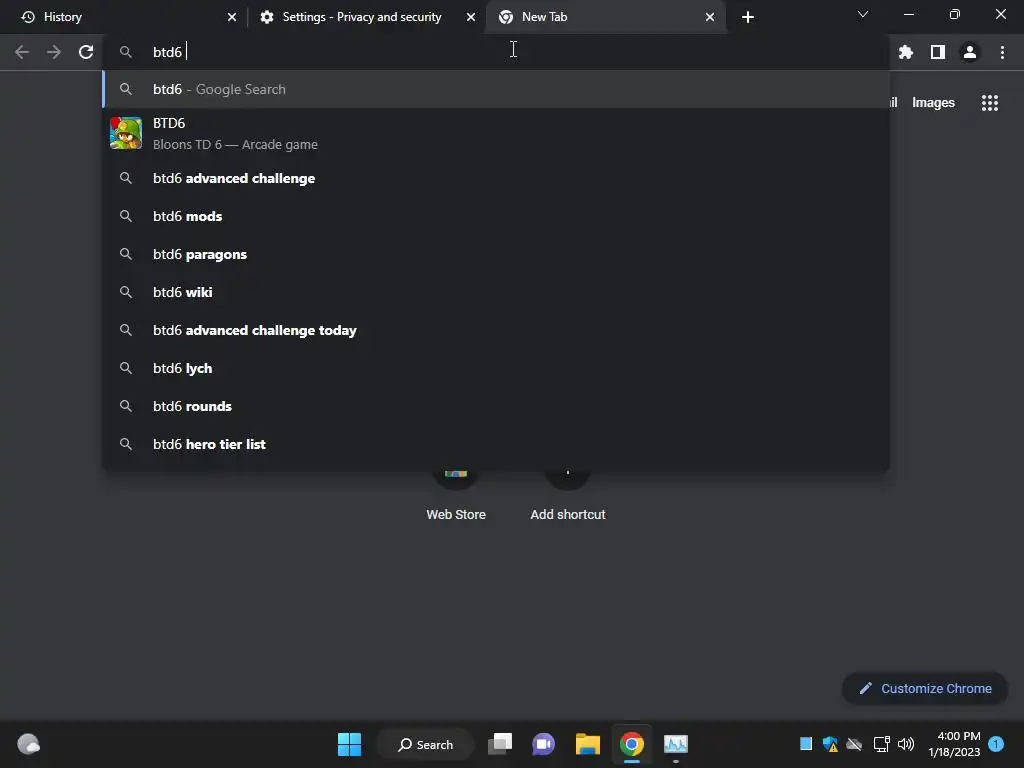Click in the address bar containing btd6
This screenshot has width=1024, height=768.
496,52
